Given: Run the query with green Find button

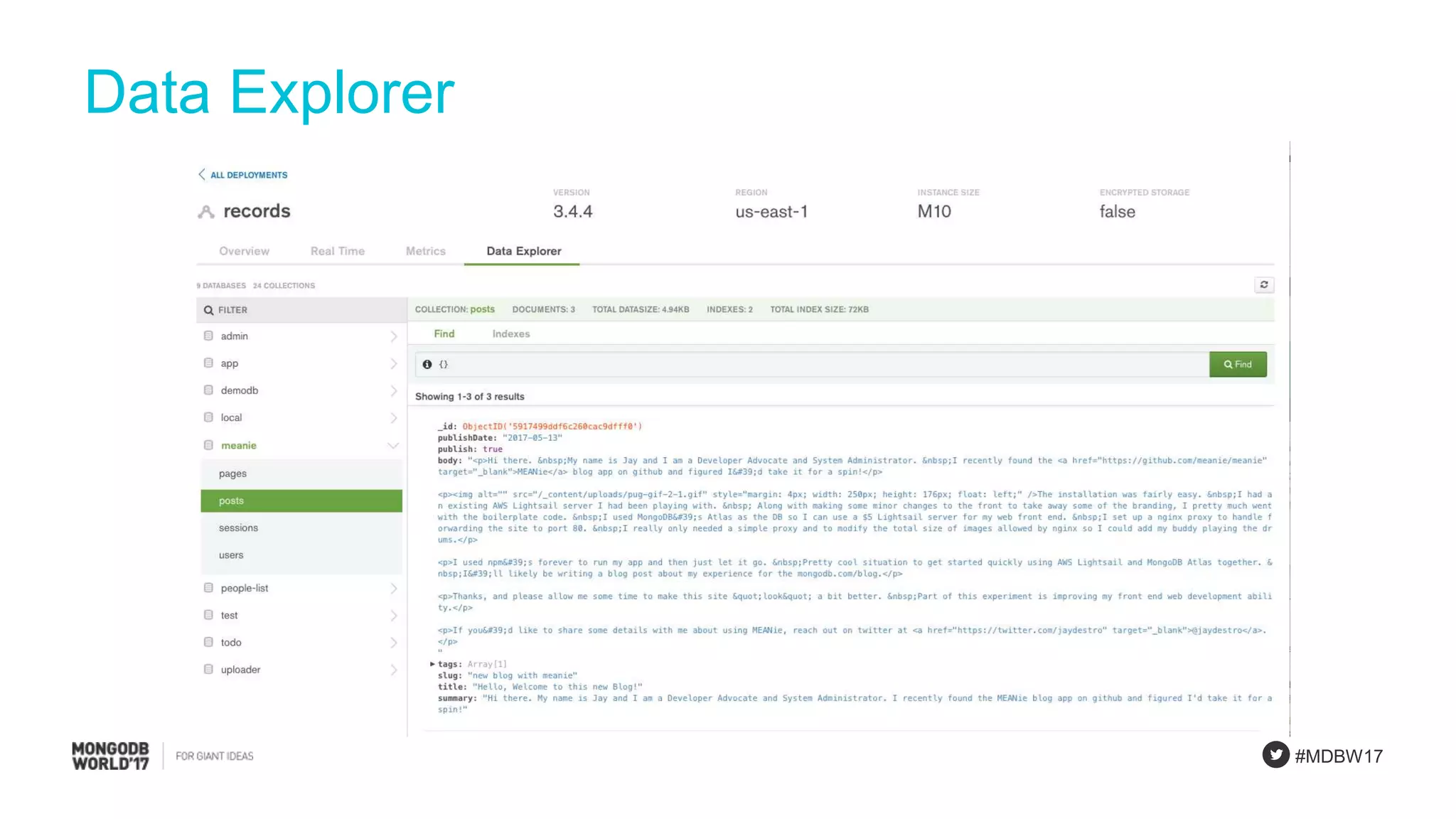Looking at the screenshot, I should click(x=1238, y=364).
